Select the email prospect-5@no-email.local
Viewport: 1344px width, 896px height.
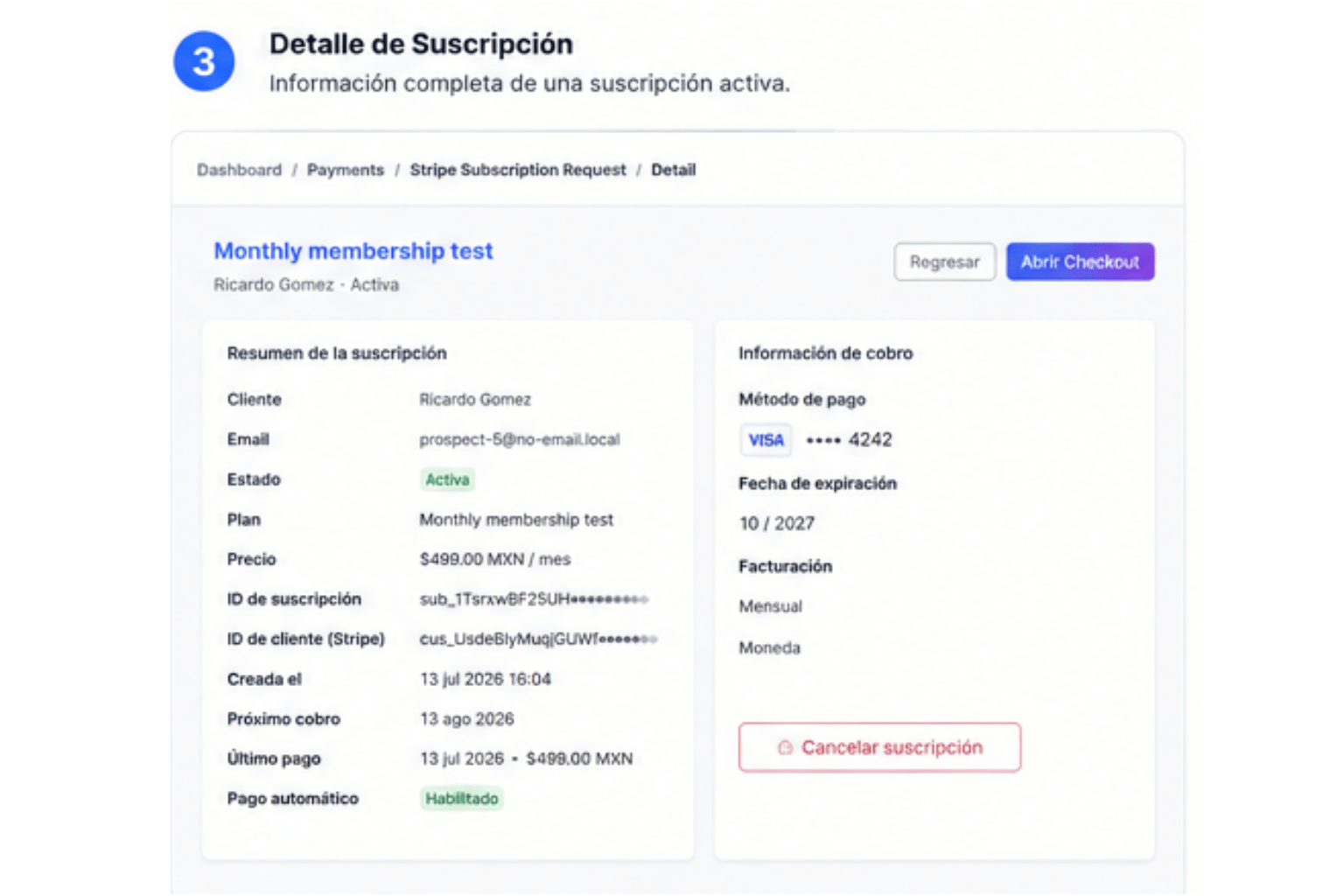(520, 439)
